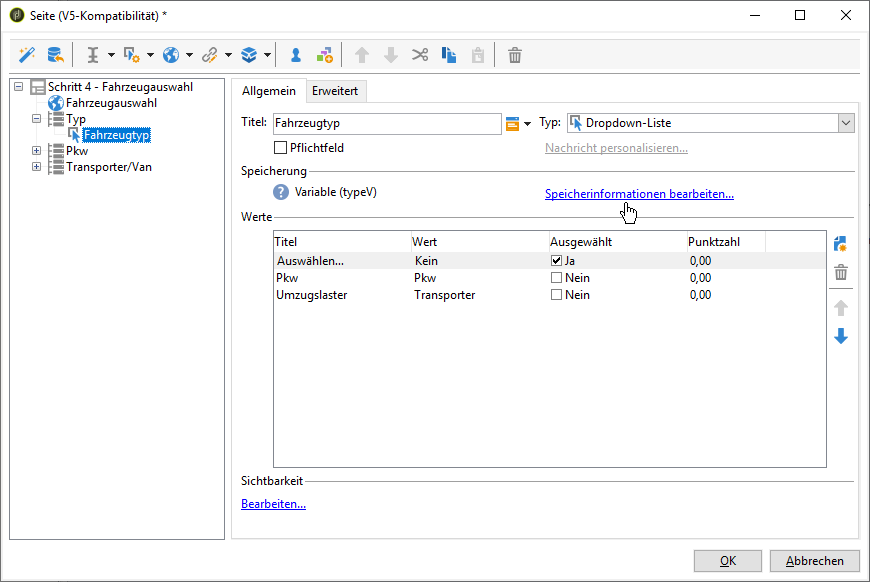The width and height of the screenshot is (877, 586).
Task: Click the blue globe toolbar icon
Action: point(171,55)
